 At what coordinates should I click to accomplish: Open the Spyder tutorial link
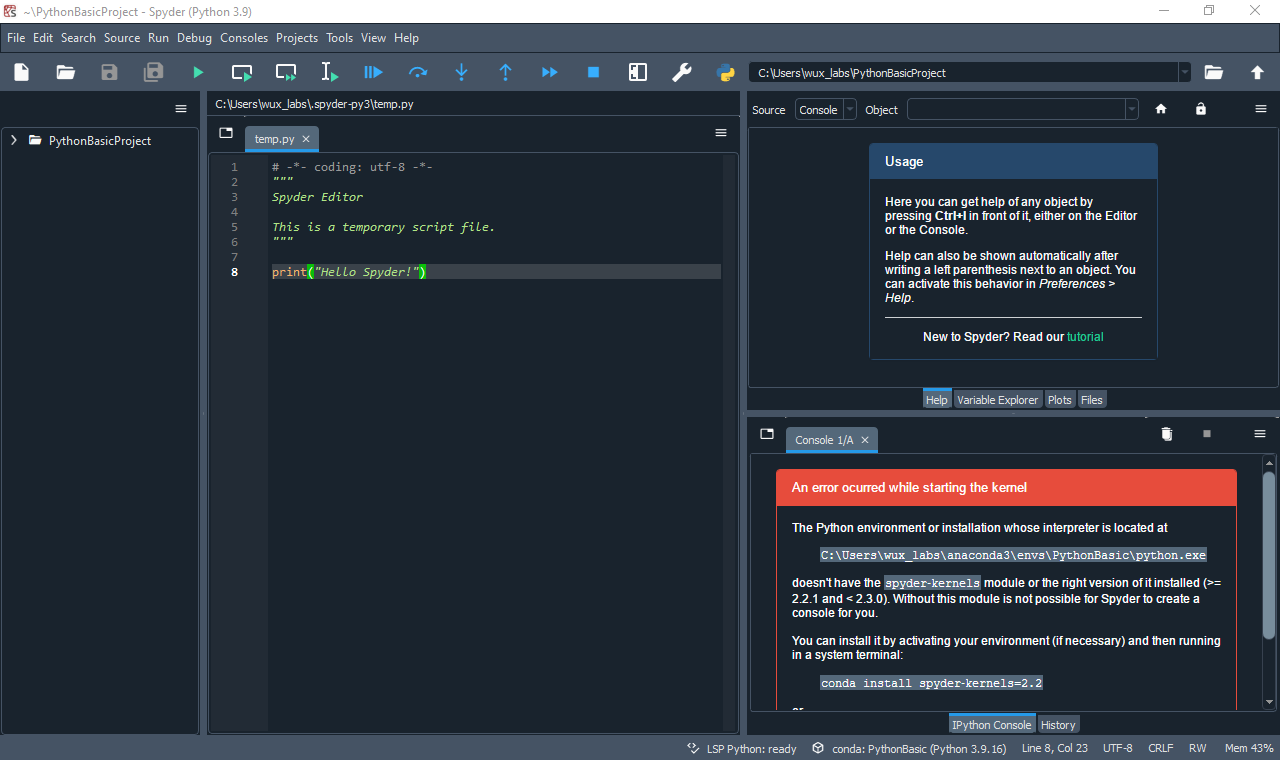pos(1085,337)
